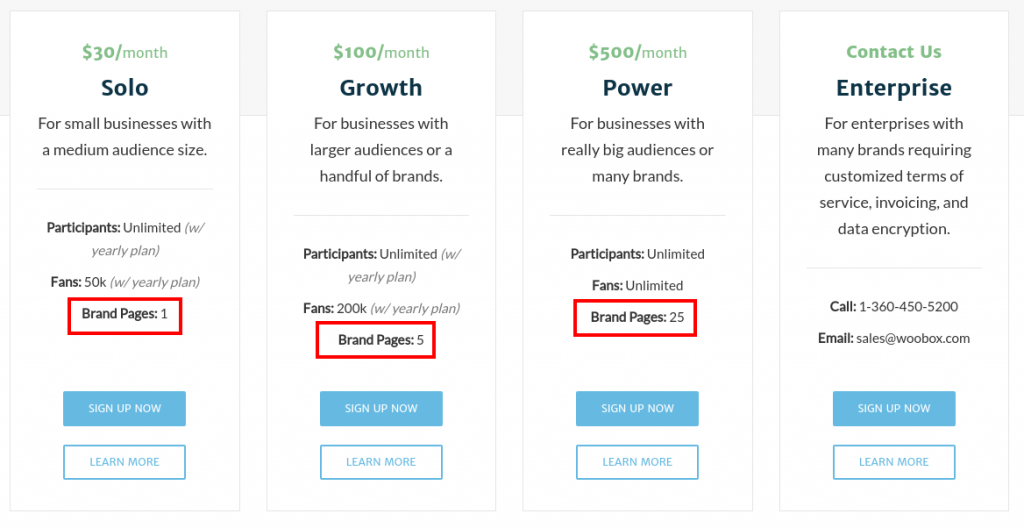Select the Enterprise plan heading
1024x528 pixels.
tap(893, 88)
